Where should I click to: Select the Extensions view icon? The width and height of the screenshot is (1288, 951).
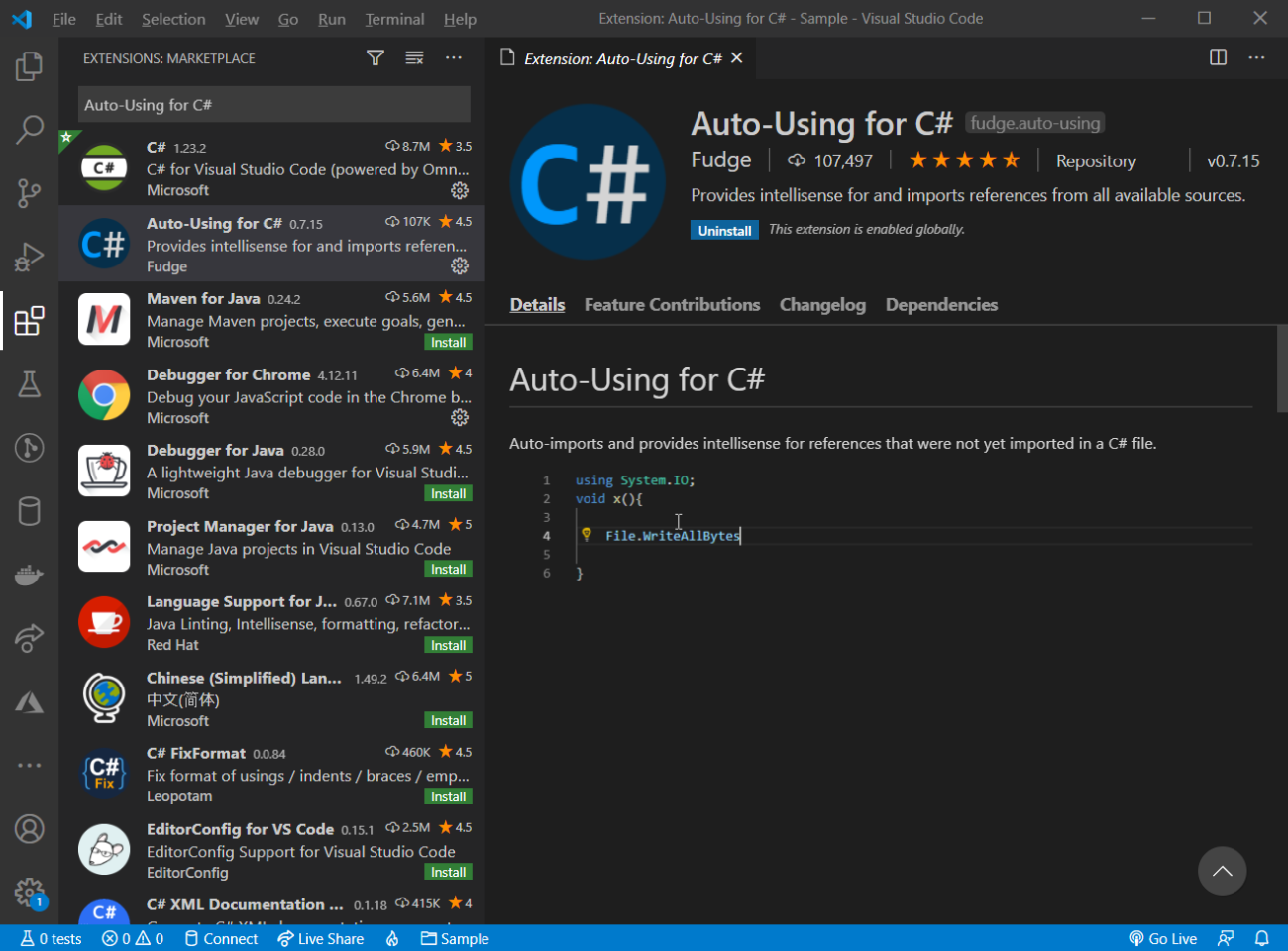coord(29,320)
